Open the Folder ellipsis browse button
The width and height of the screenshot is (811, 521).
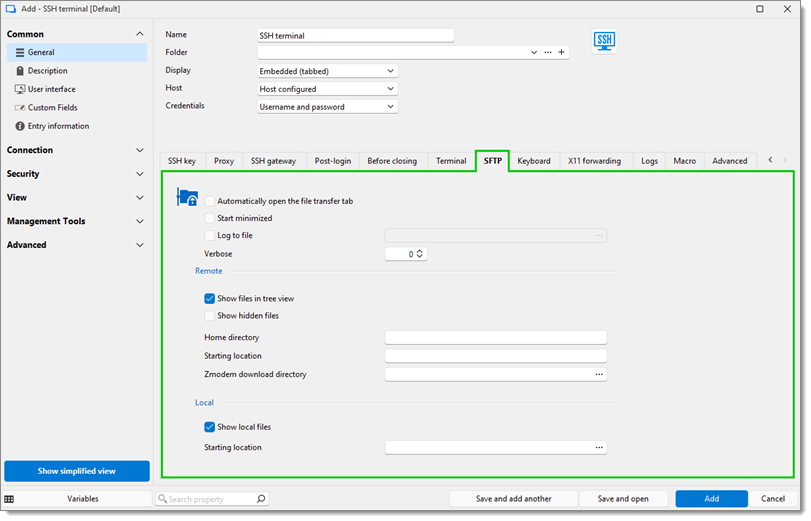pyautogui.click(x=548, y=52)
